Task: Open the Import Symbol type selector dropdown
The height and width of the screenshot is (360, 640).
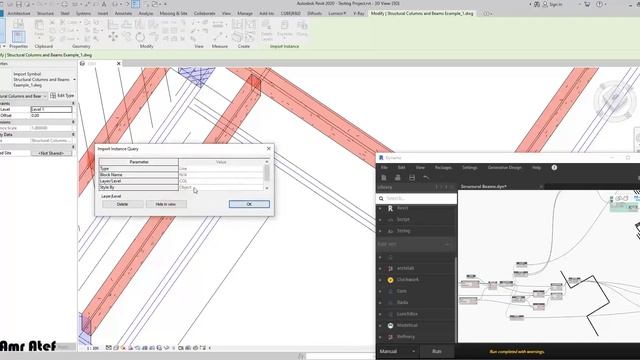Action: point(74,80)
